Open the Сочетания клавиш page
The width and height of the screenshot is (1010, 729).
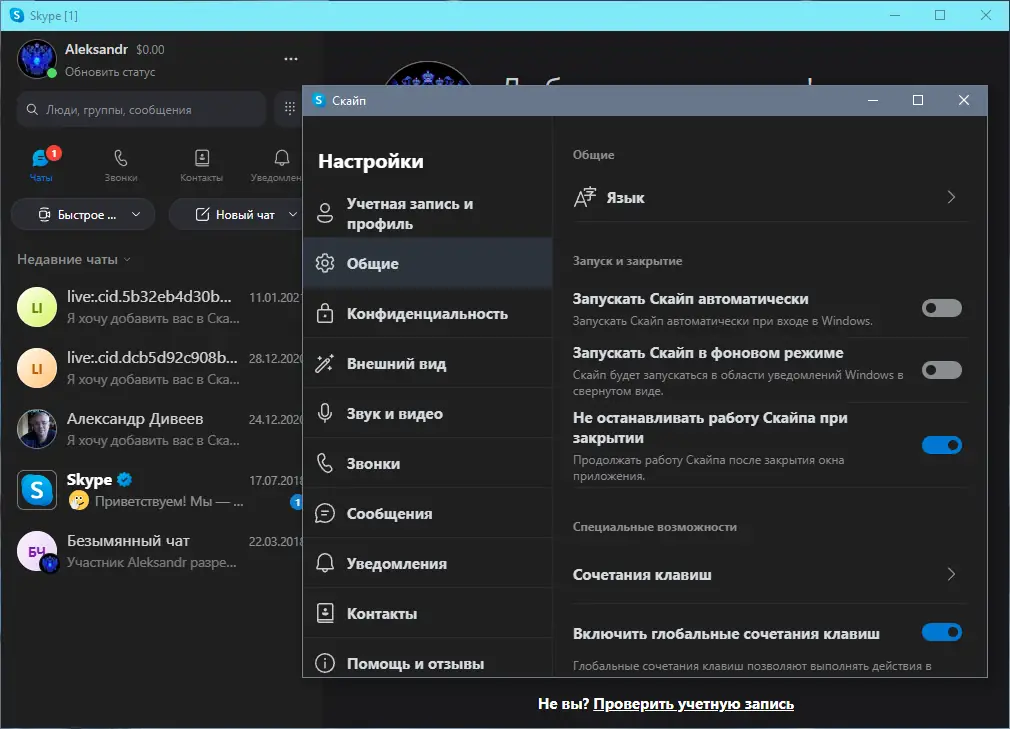point(768,575)
